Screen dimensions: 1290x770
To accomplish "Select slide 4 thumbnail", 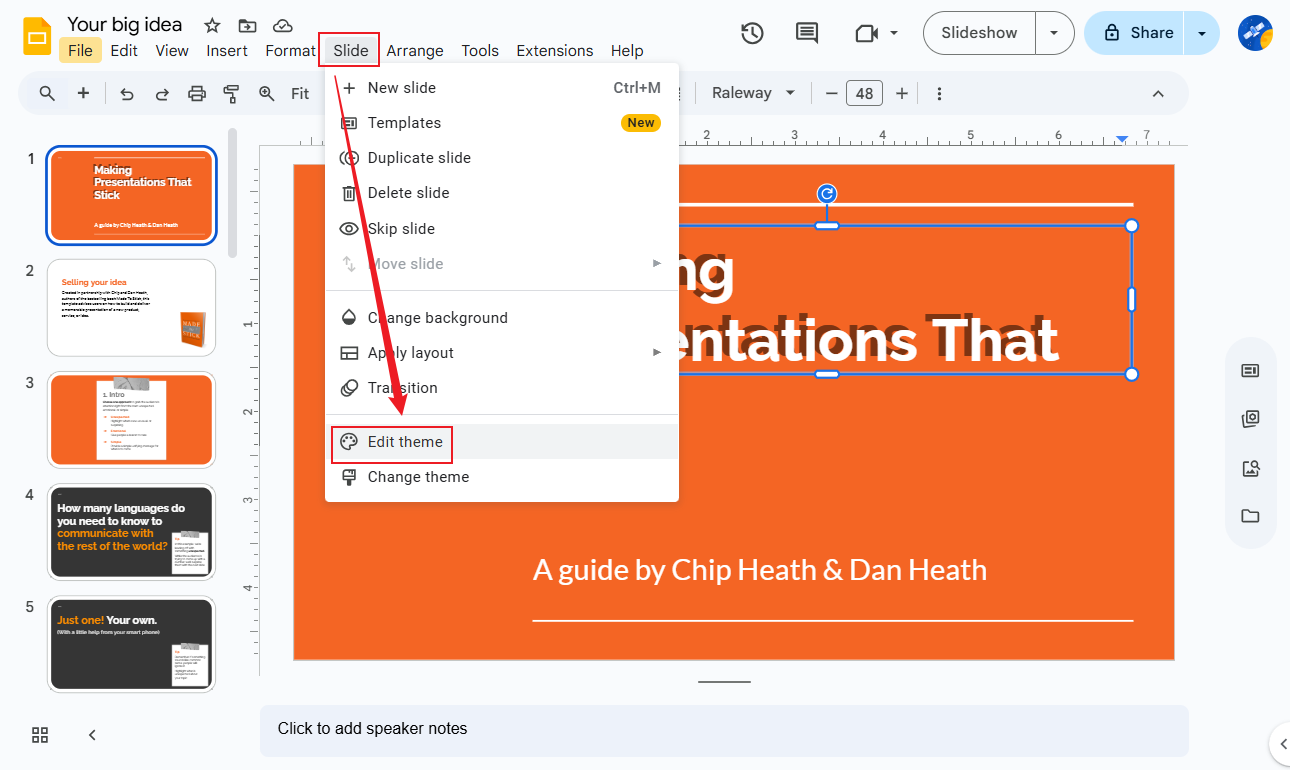I will tap(131, 532).
